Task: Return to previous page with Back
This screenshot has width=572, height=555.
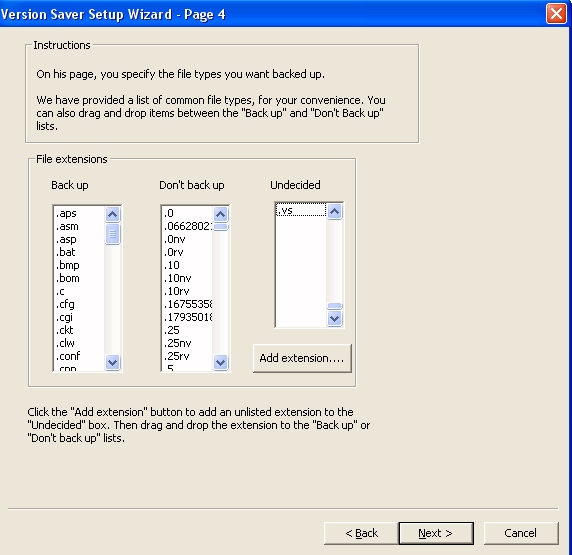Action: pyautogui.click(x=361, y=533)
